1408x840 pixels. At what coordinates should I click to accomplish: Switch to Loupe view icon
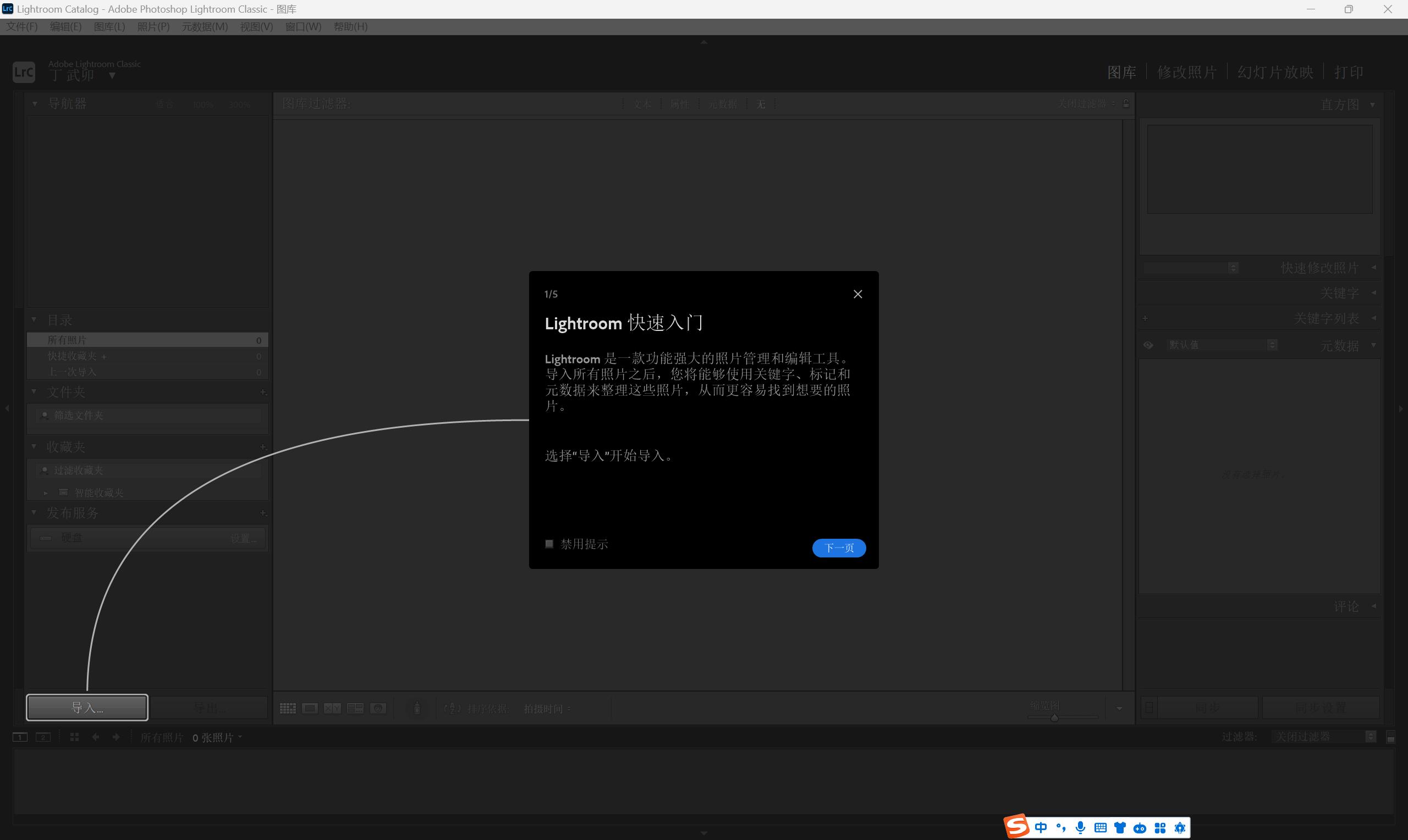point(310,708)
